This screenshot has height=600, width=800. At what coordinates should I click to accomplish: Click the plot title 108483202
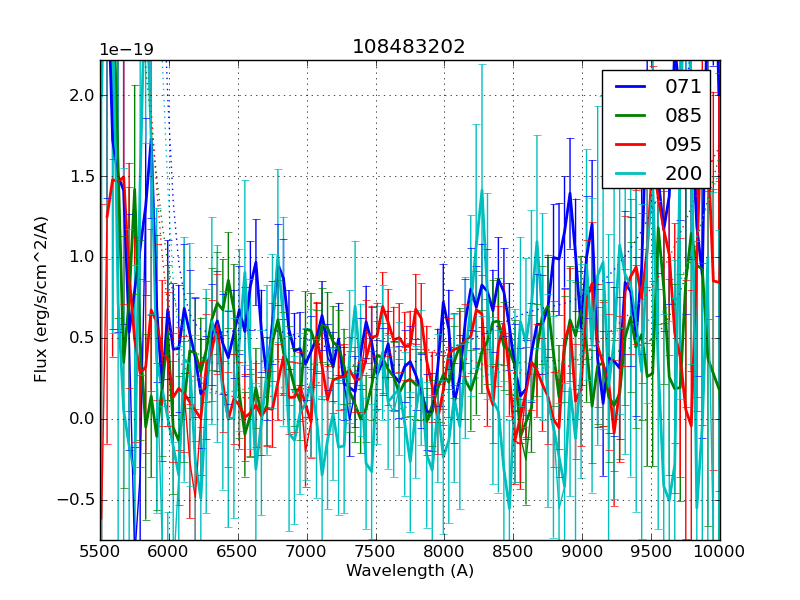point(408,47)
